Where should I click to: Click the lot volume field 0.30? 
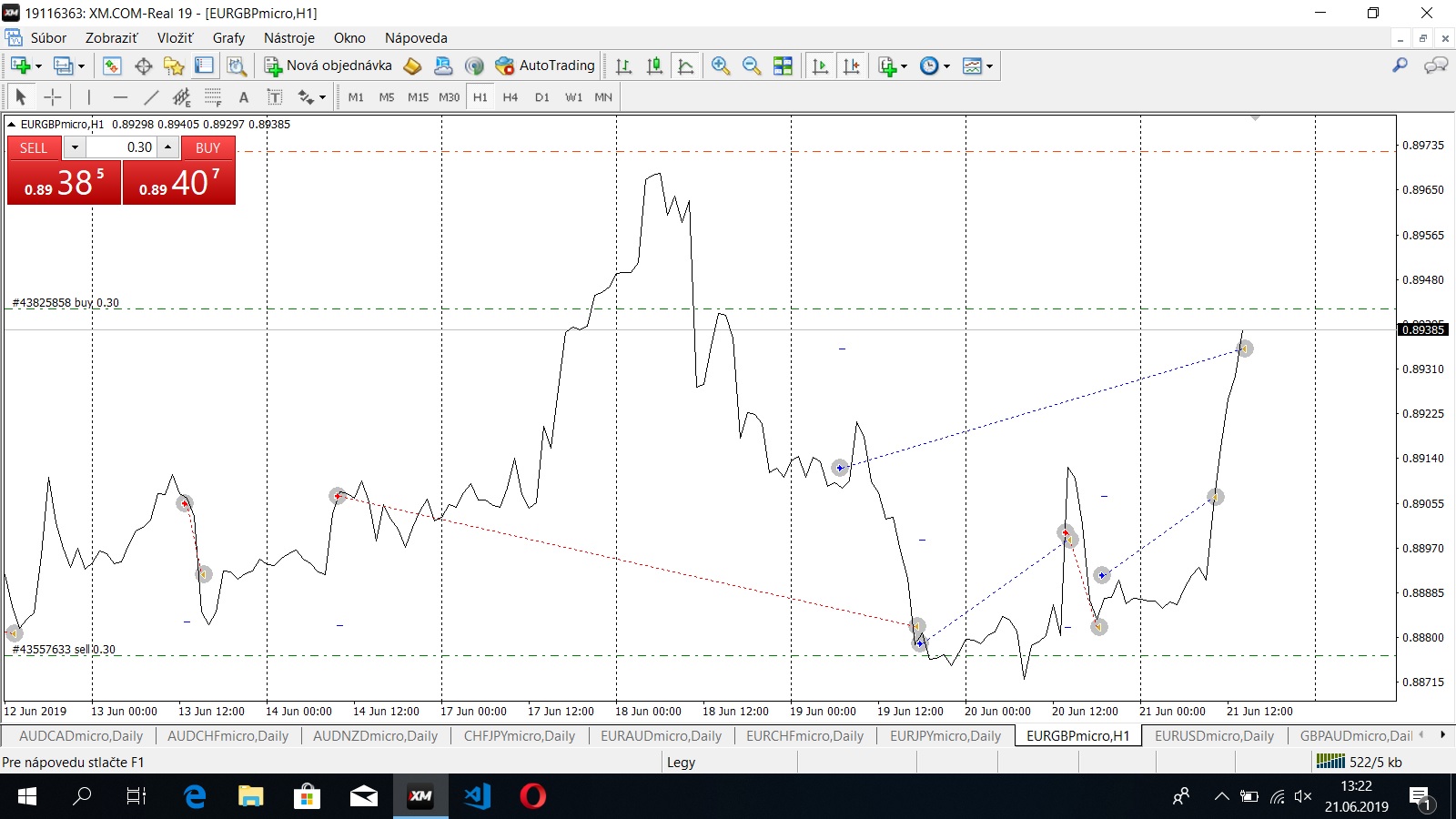click(122, 147)
